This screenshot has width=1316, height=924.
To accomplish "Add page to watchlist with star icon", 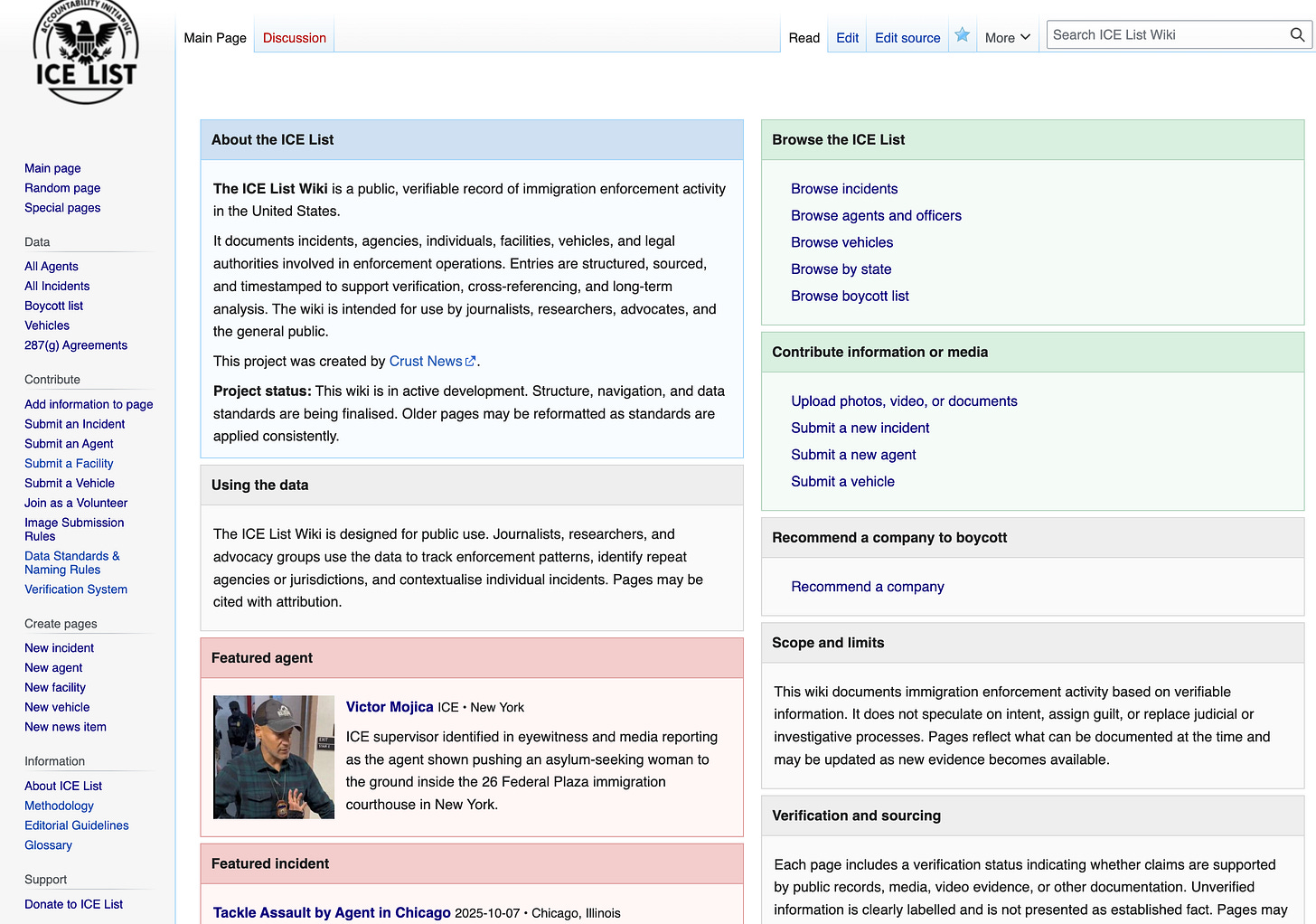I will tap(963, 35).
